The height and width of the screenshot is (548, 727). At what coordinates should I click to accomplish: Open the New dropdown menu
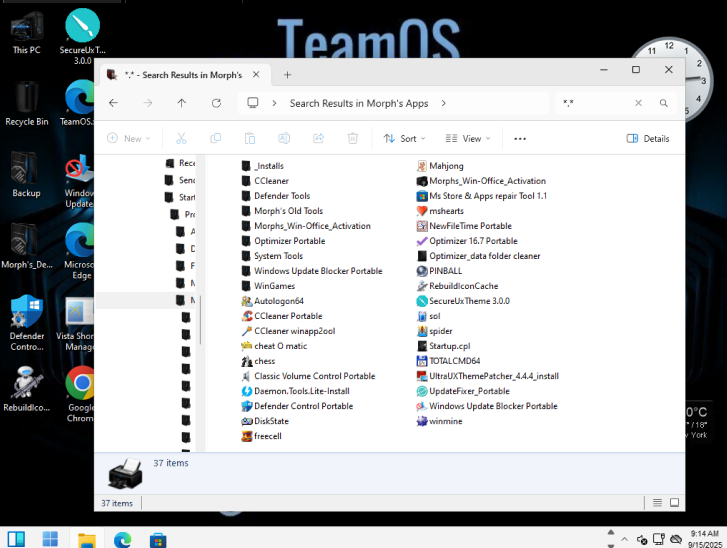coord(129,139)
